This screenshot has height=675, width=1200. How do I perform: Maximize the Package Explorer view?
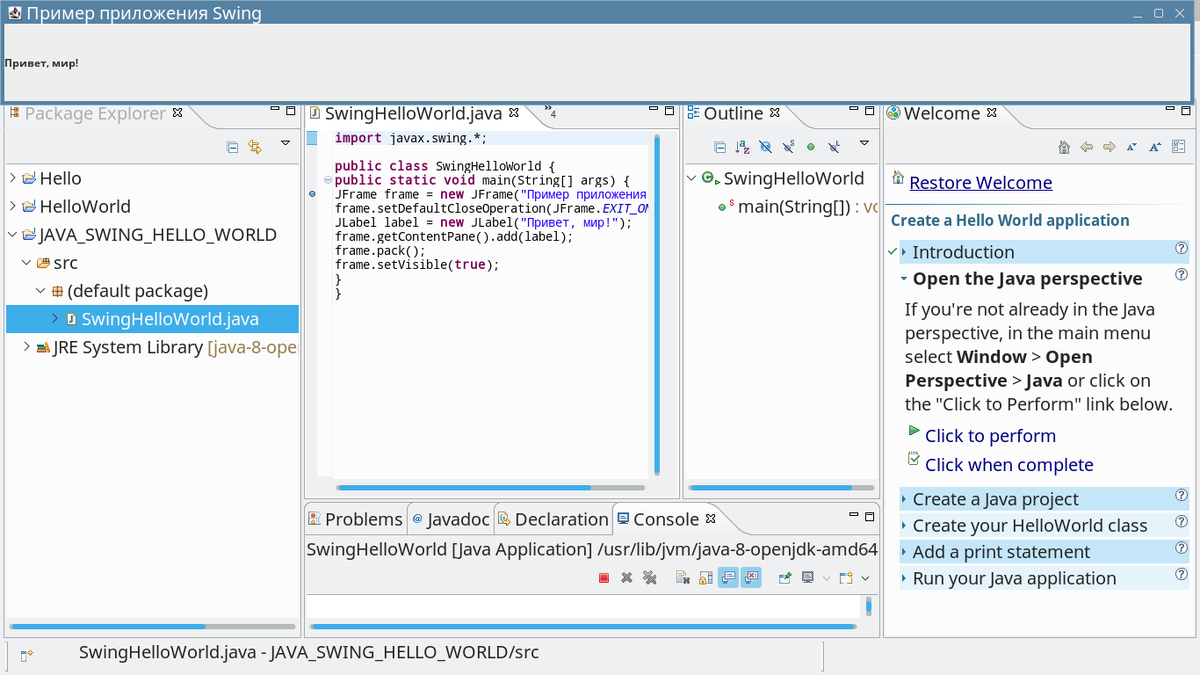(291, 111)
